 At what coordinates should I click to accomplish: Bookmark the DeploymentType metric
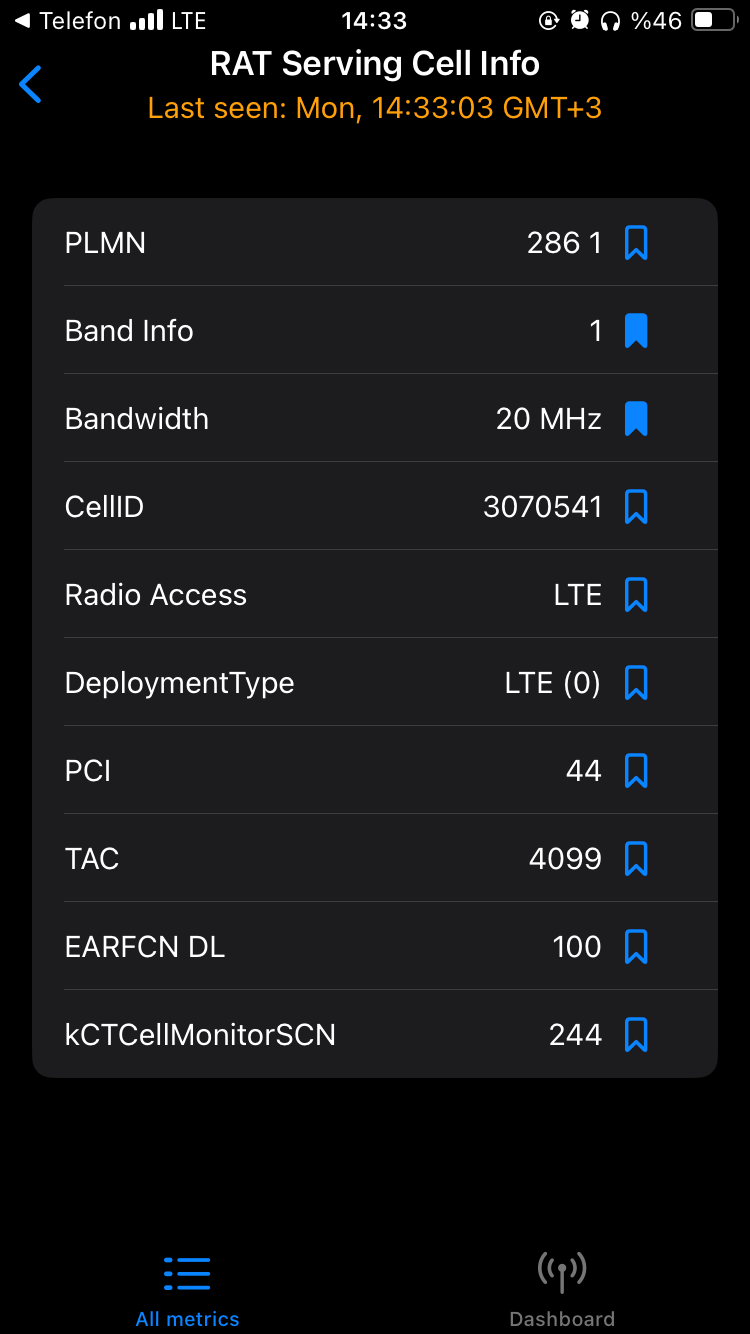[x=636, y=683]
